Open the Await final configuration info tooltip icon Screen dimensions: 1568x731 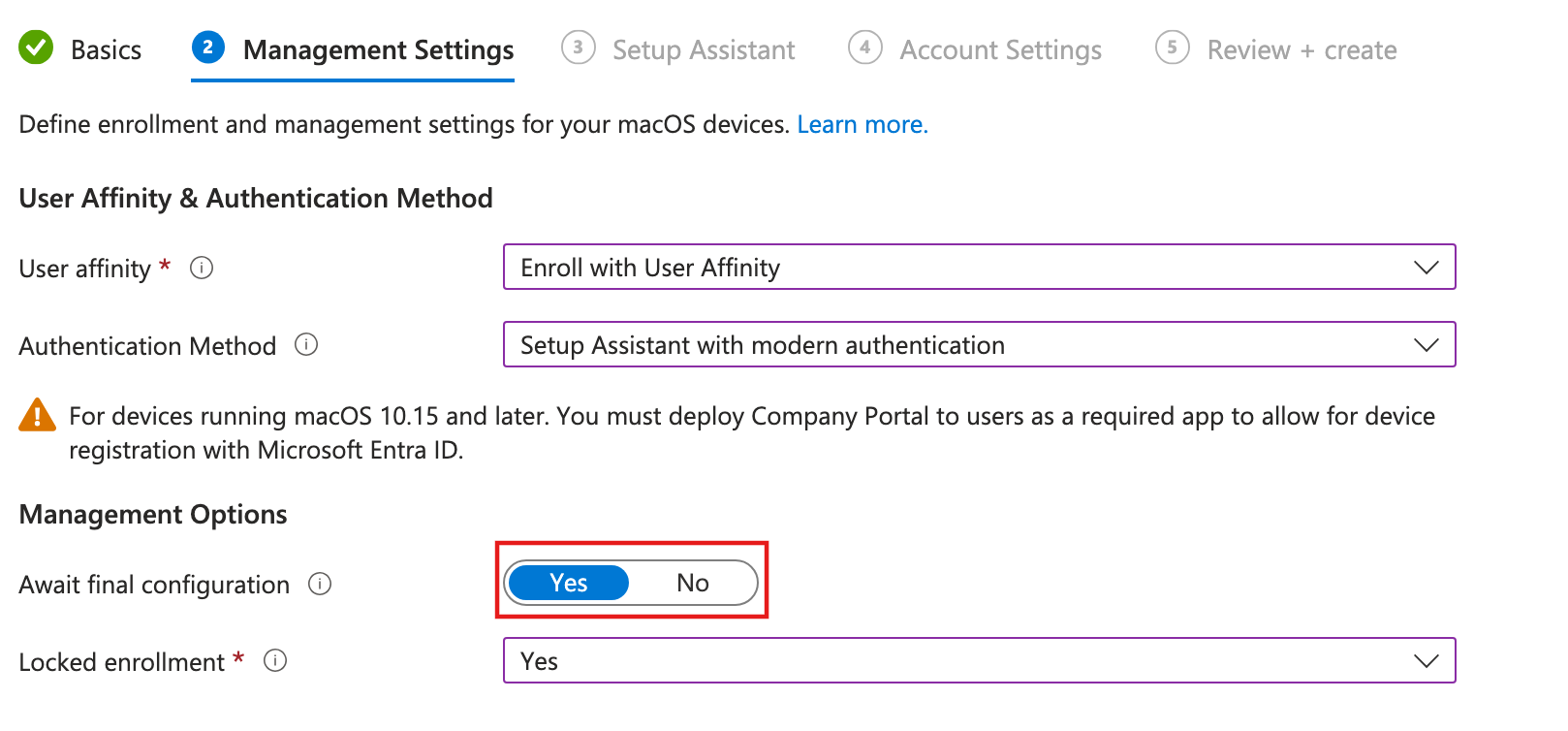(x=320, y=584)
